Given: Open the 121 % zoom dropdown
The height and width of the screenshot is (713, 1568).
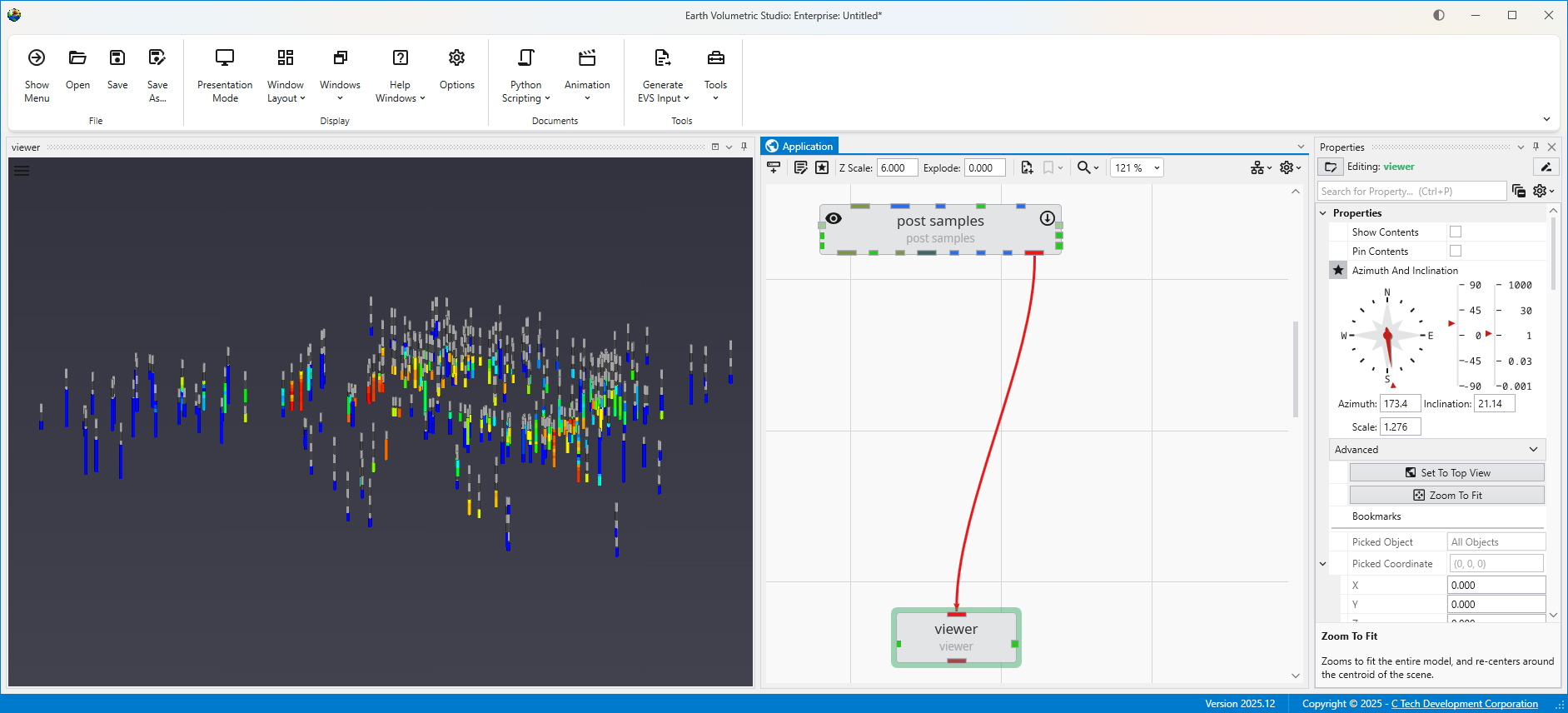Looking at the screenshot, I should 1137,167.
